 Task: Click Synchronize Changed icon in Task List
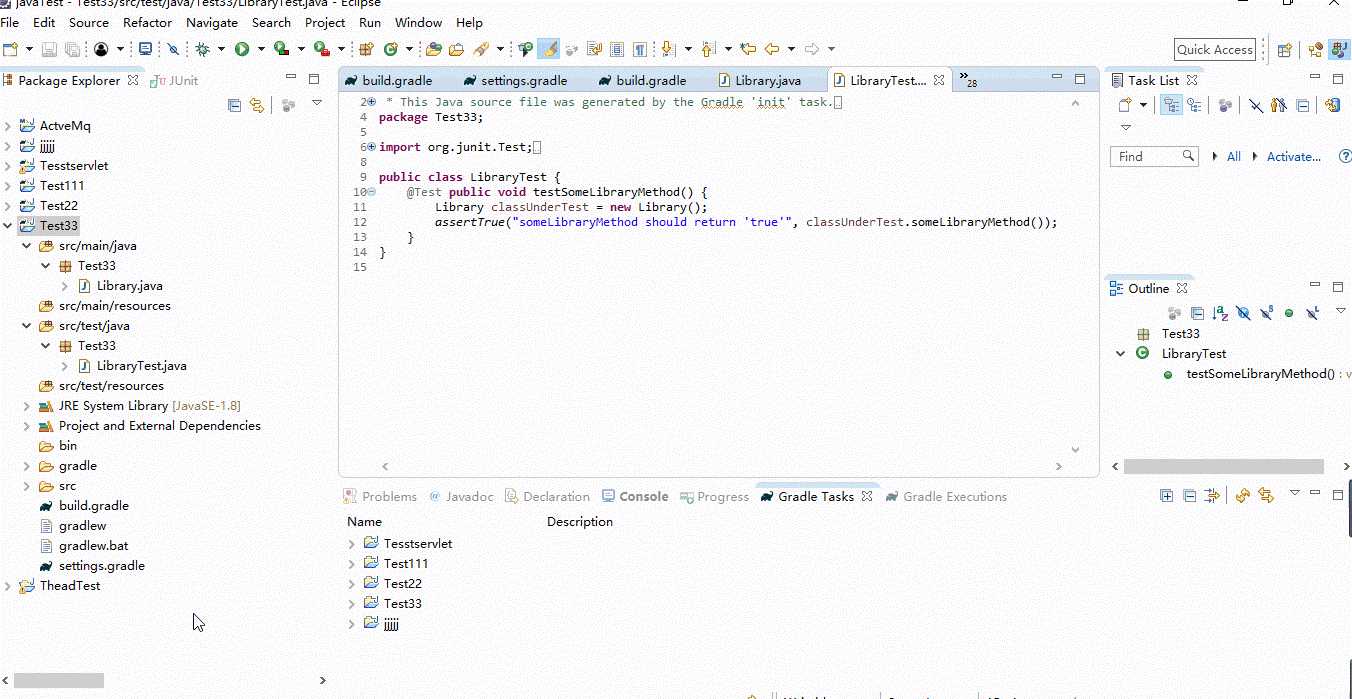(1332, 105)
